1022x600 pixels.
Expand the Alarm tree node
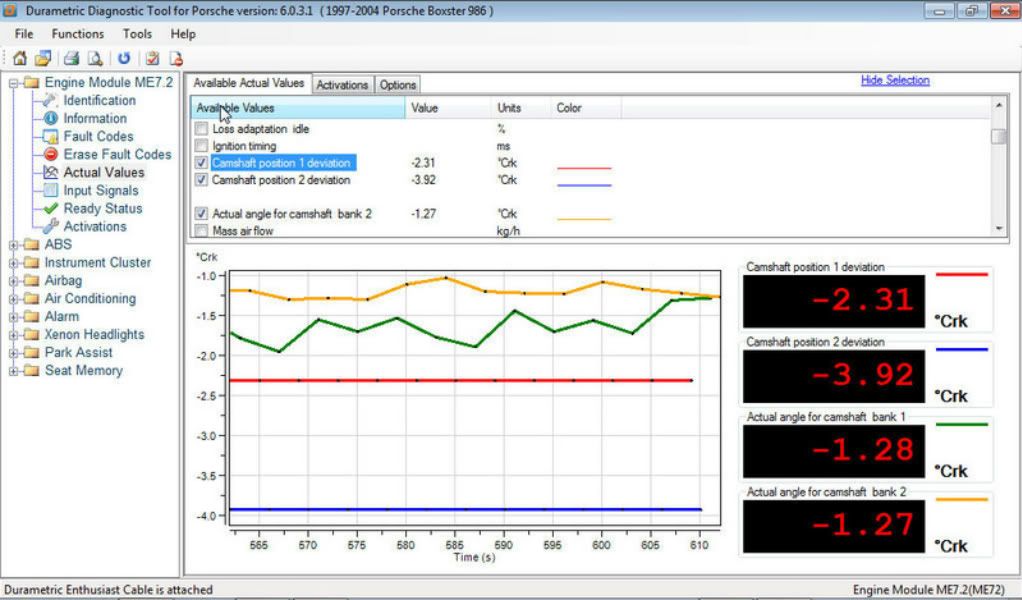13,317
